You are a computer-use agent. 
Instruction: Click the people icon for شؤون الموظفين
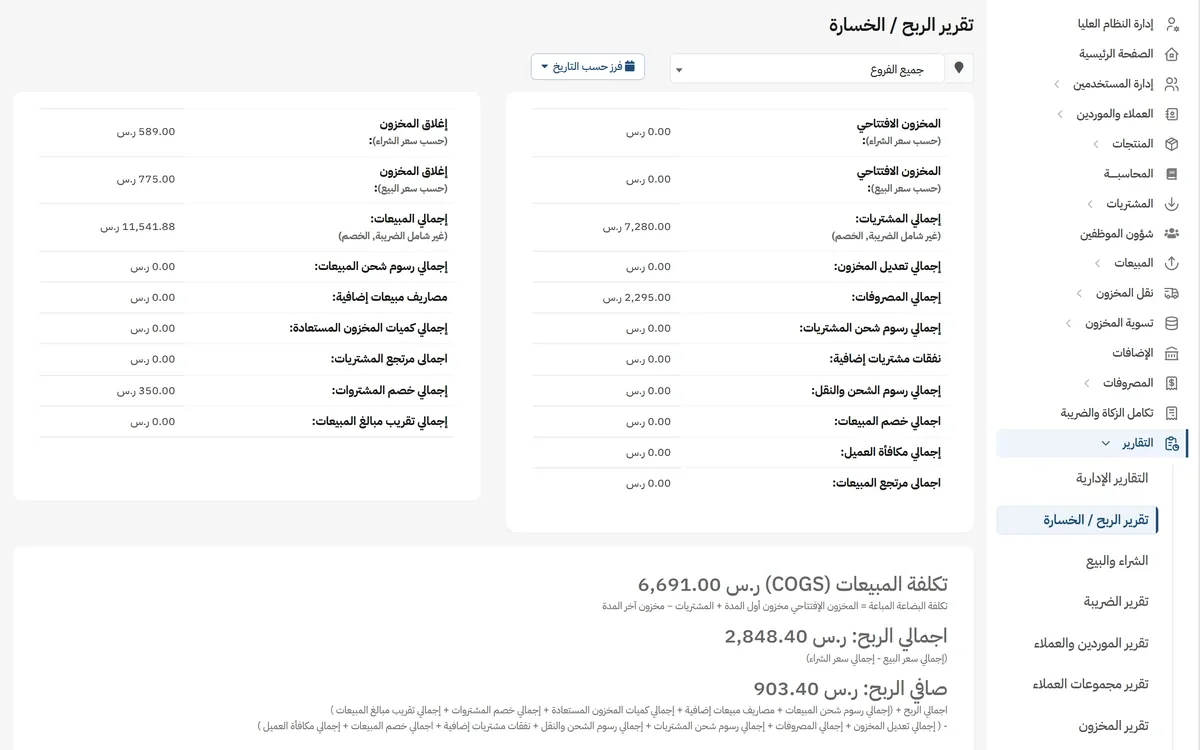pyautogui.click(x=1172, y=233)
